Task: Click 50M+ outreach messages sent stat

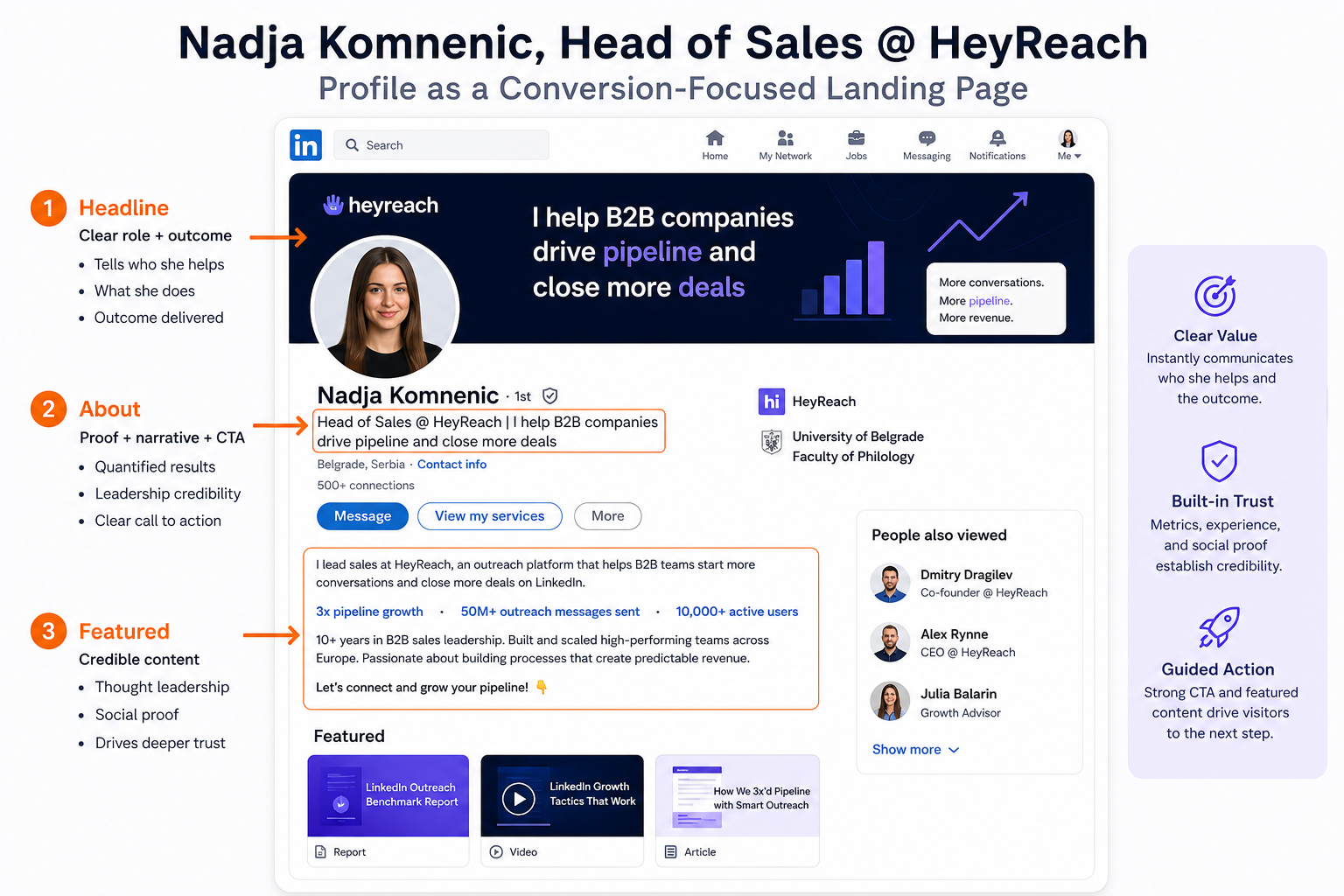Action: click(549, 612)
